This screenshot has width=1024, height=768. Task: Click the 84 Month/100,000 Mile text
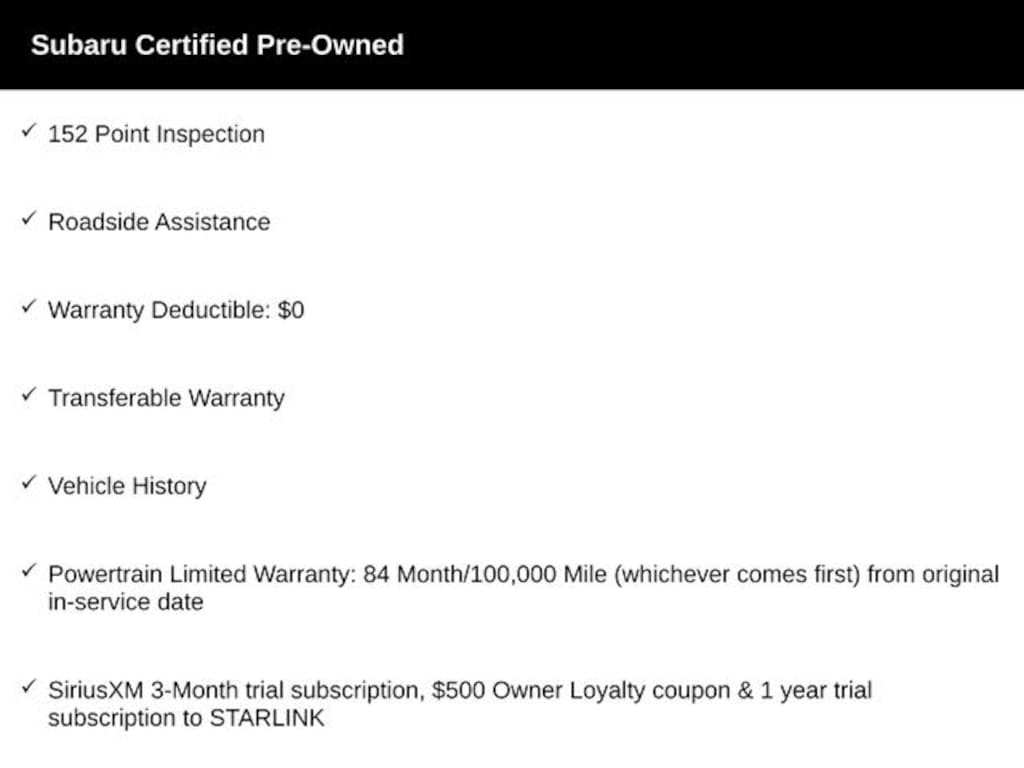point(485,575)
